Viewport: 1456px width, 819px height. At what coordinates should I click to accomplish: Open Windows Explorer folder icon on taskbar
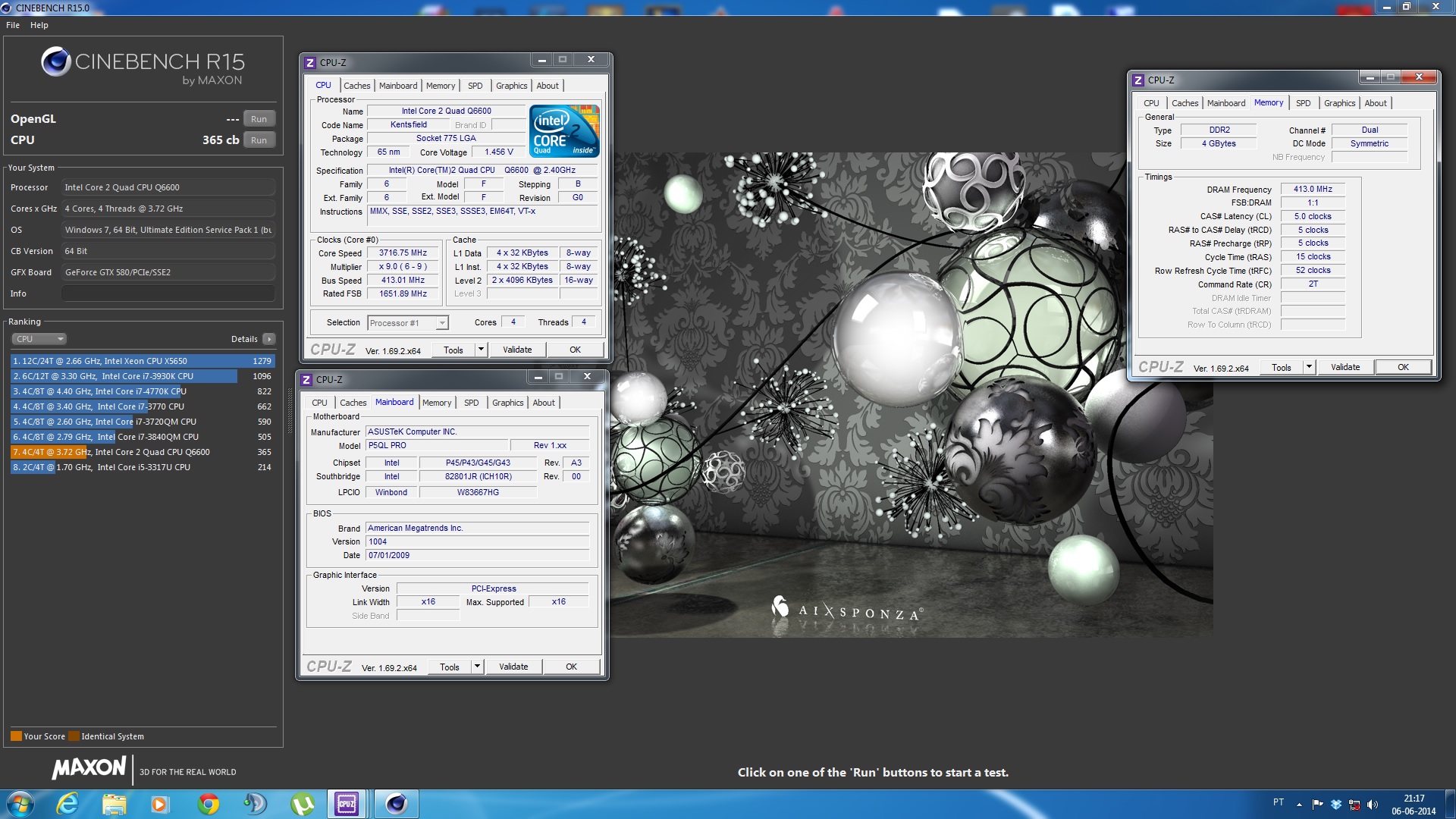[x=114, y=803]
